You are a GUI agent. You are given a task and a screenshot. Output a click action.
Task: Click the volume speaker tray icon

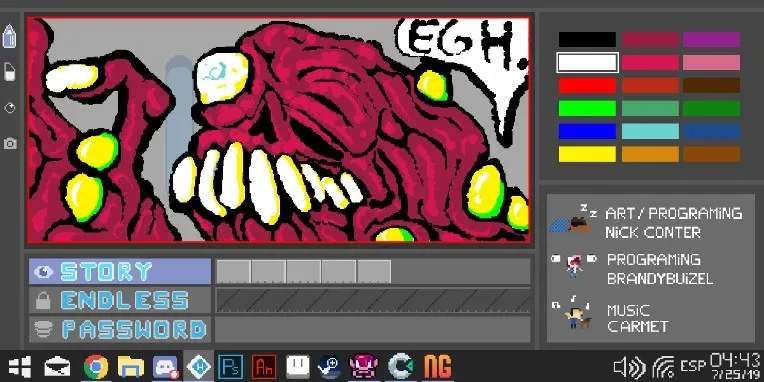click(x=630, y=367)
